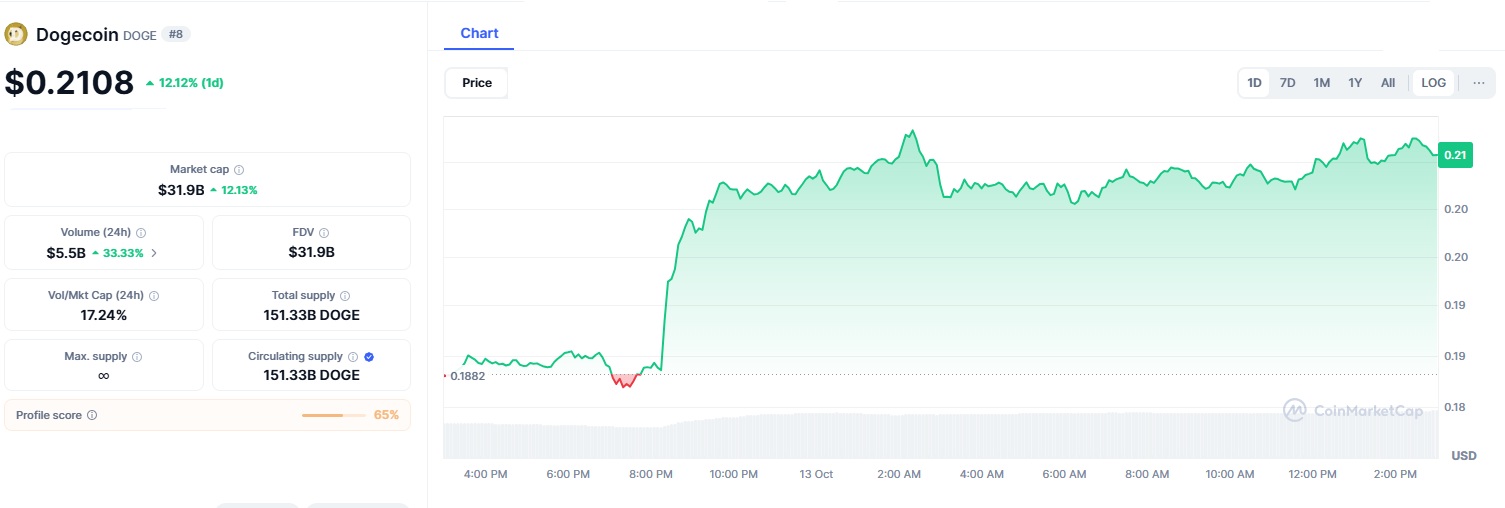The image size is (1505, 508).
Task: Click the FDV info icon
Action: pos(324,232)
